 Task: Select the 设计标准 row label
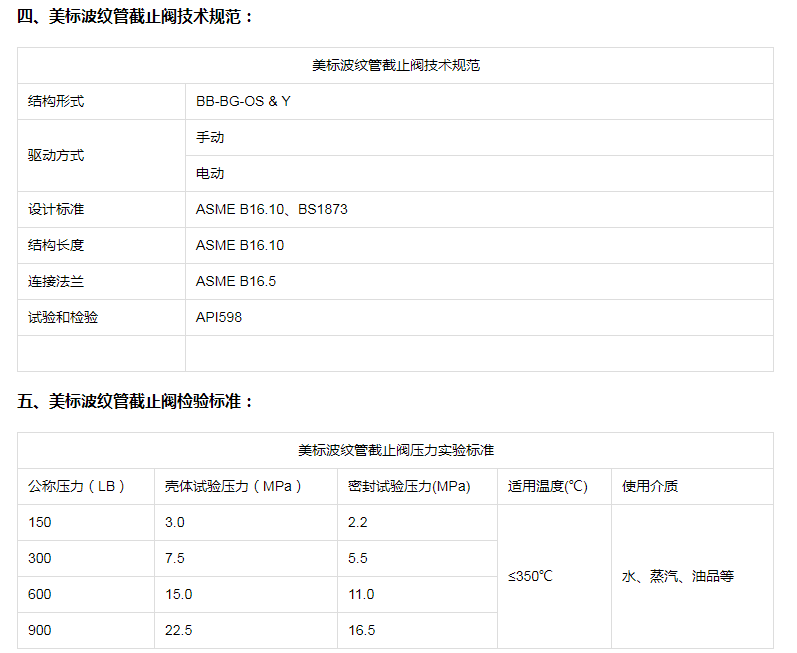57,210
